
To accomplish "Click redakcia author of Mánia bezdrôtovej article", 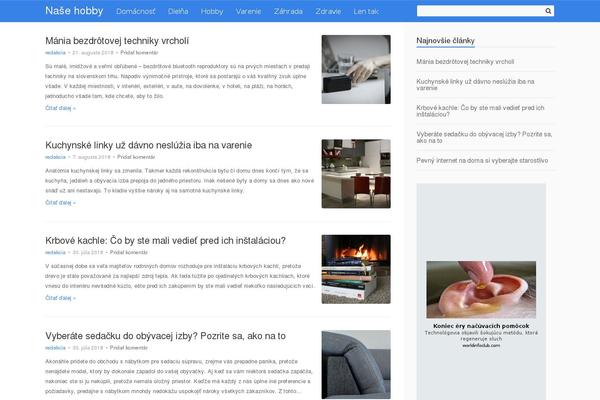I will (x=55, y=53).
